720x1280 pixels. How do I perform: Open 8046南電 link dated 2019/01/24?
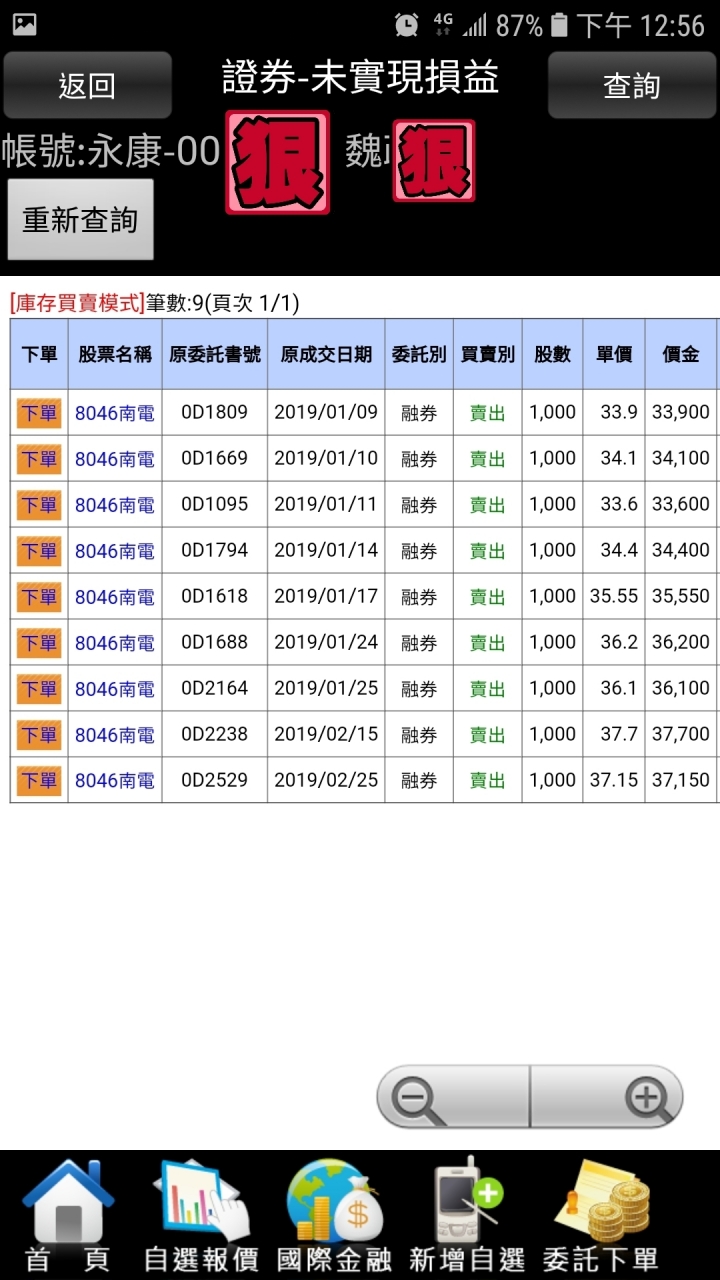[x=115, y=643]
